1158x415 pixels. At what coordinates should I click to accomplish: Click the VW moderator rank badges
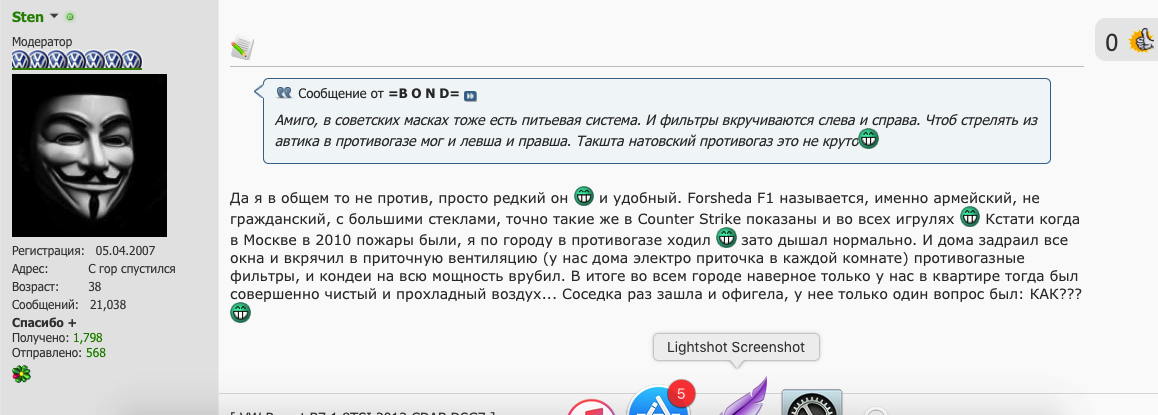[69, 60]
